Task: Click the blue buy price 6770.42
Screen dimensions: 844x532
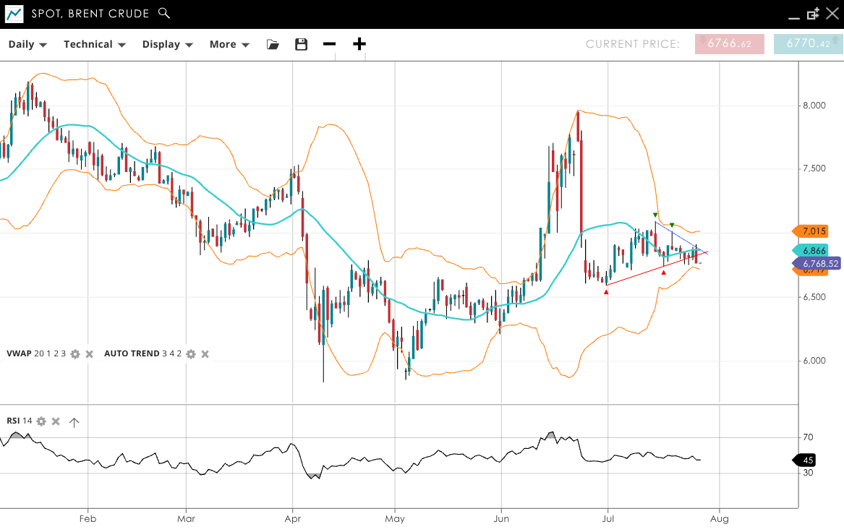Action: (808, 44)
